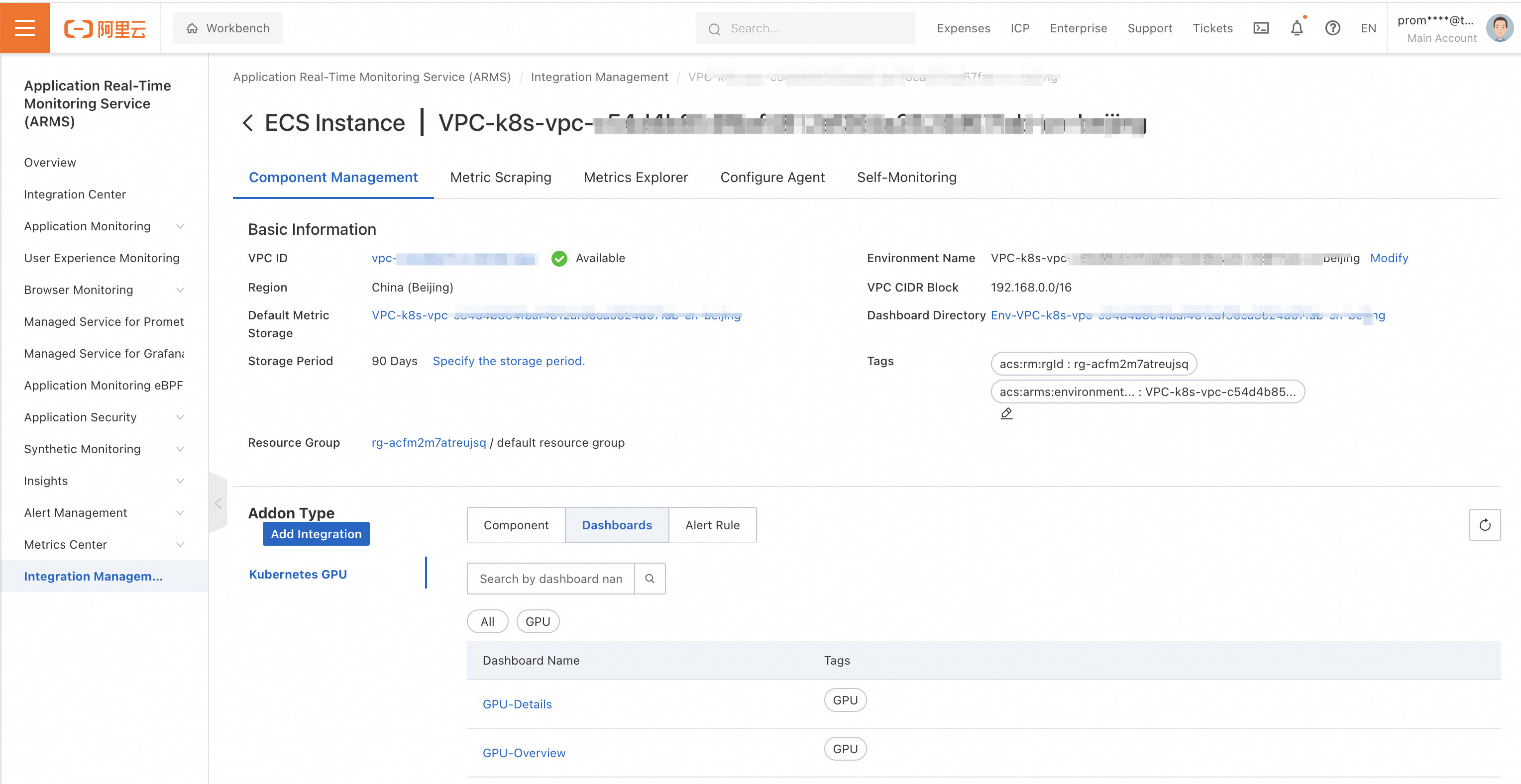This screenshot has height=784, width=1521.
Task: Open Managed Service for Grafana
Action: pyautogui.click(x=104, y=354)
